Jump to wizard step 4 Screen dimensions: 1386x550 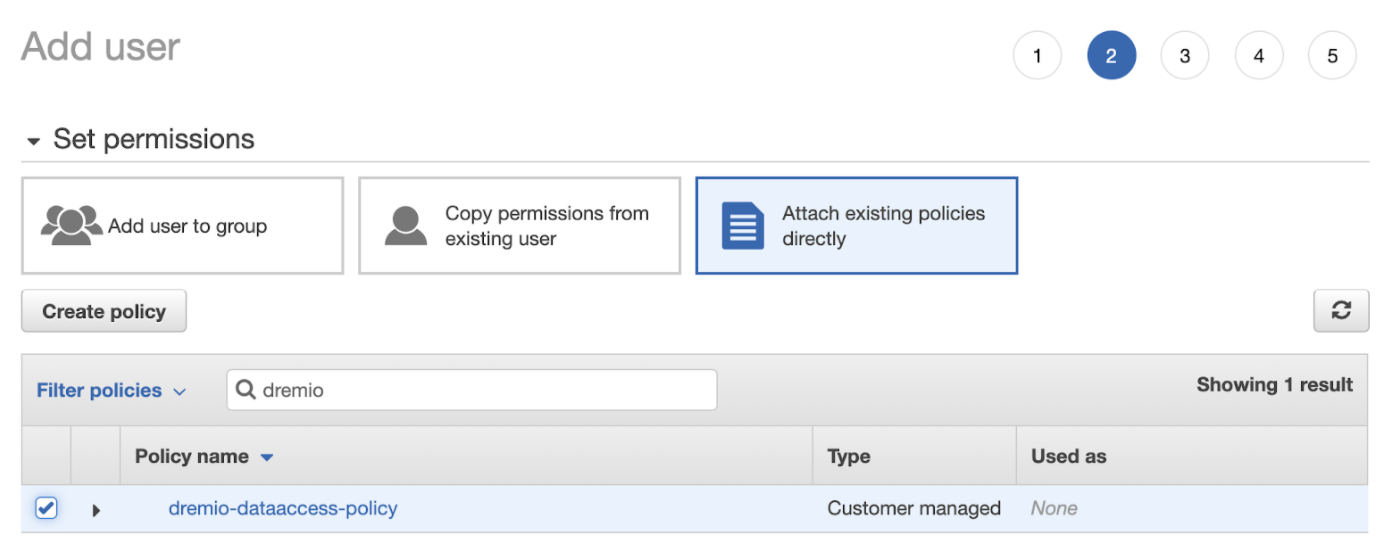coord(1258,56)
